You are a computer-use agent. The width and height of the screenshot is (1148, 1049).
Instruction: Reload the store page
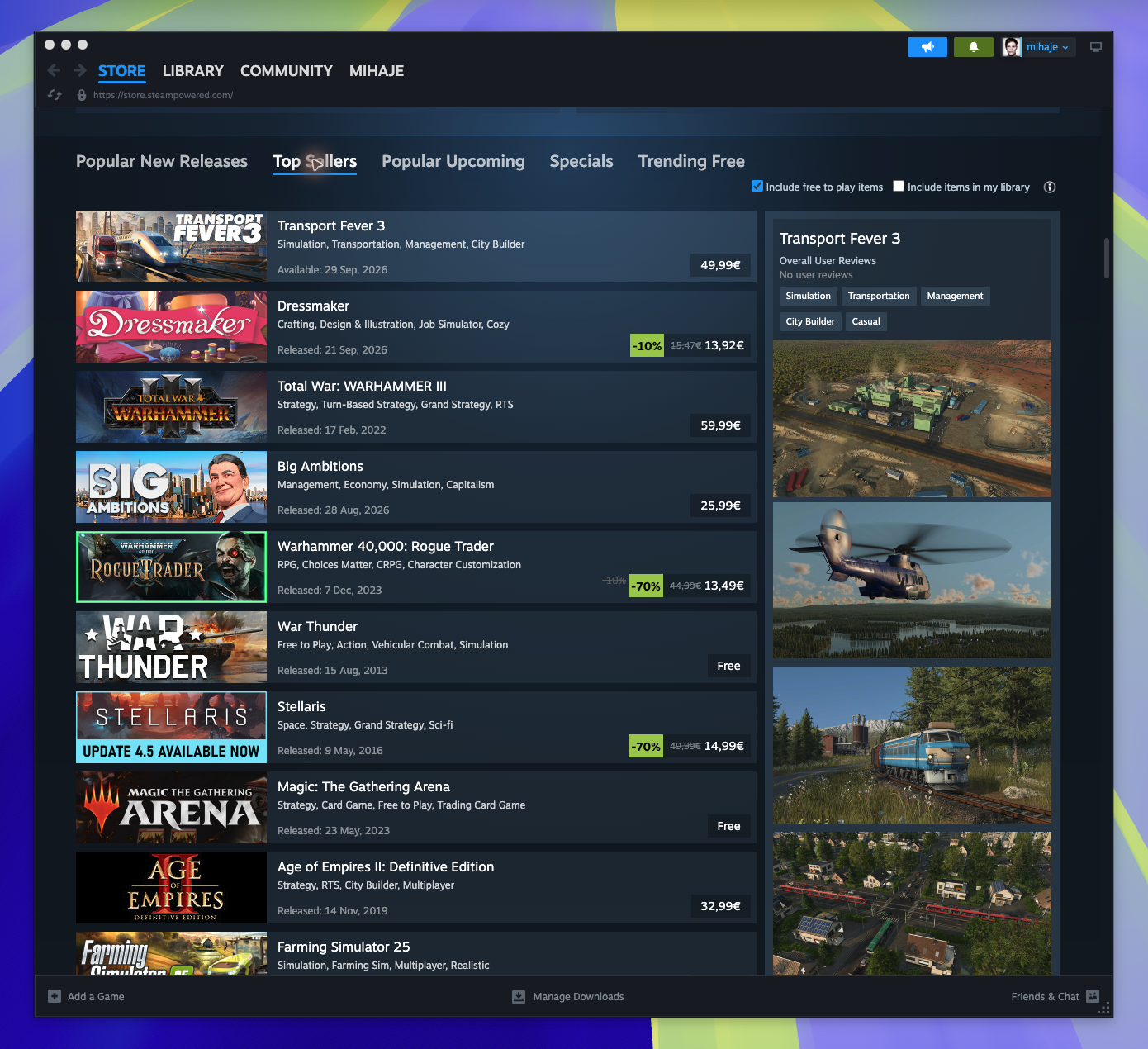(55, 95)
